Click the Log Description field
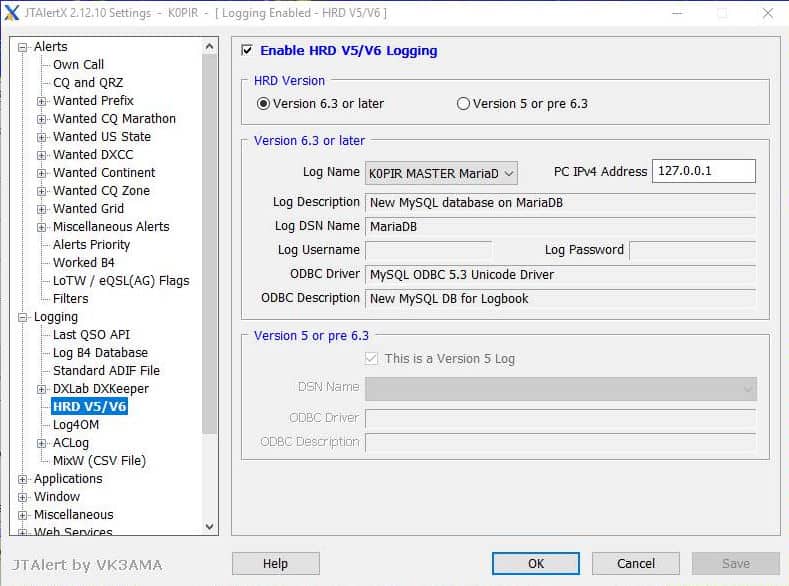The height and width of the screenshot is (586, 789). [x=560, y=203]
